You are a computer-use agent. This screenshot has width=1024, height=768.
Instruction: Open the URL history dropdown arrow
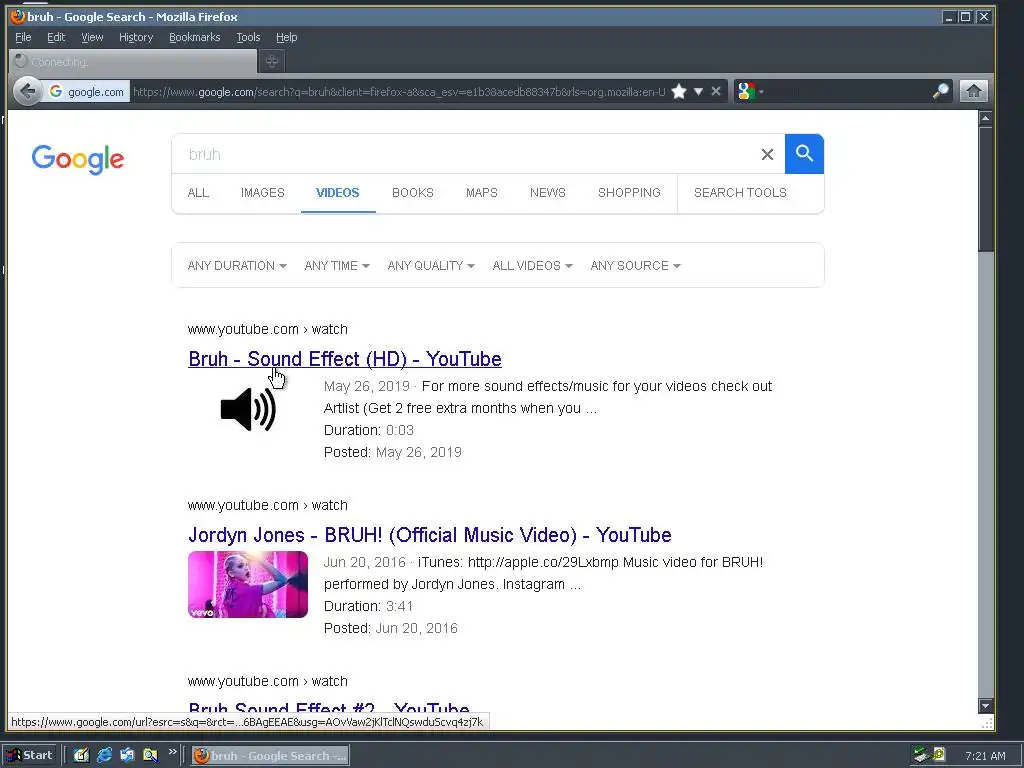coord(698,91)
